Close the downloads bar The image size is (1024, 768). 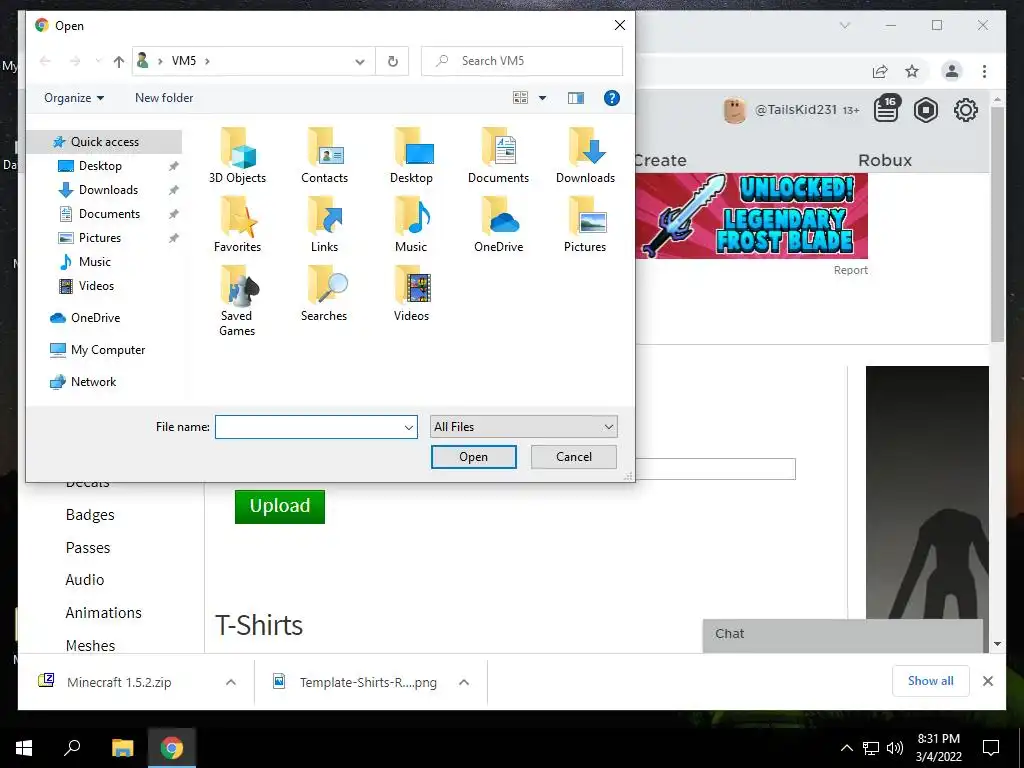click(987, 681)
